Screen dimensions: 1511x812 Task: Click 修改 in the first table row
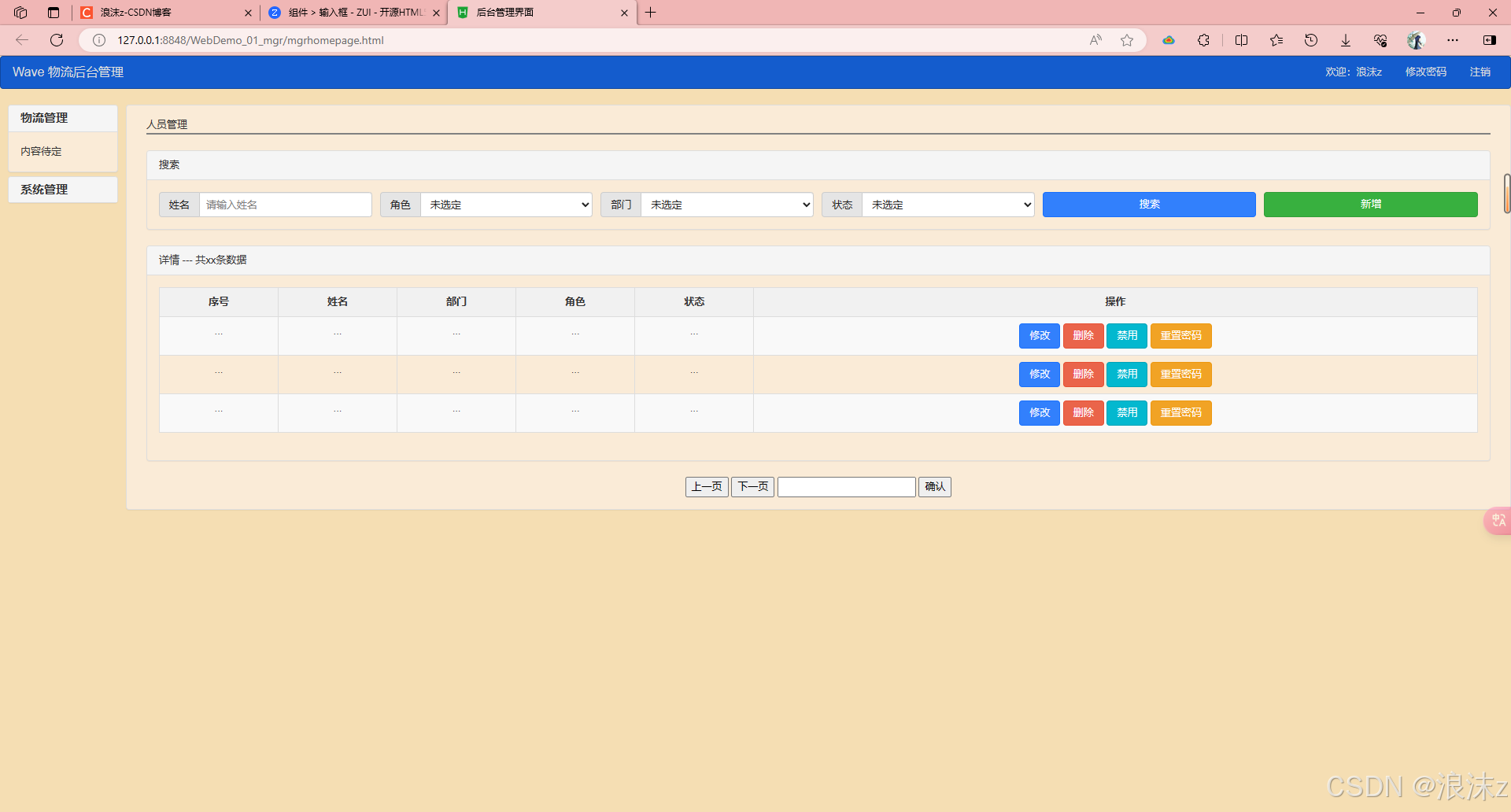(x=1040, y=336)
